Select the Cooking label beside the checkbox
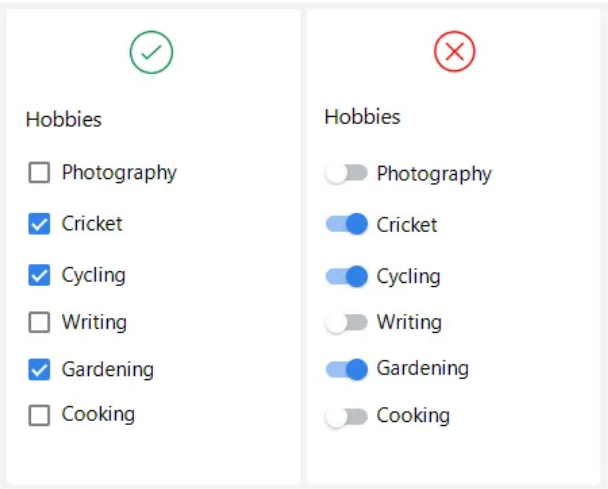This screenshot has height=489, width=608. pyautogui.click(x=98, y=414)
